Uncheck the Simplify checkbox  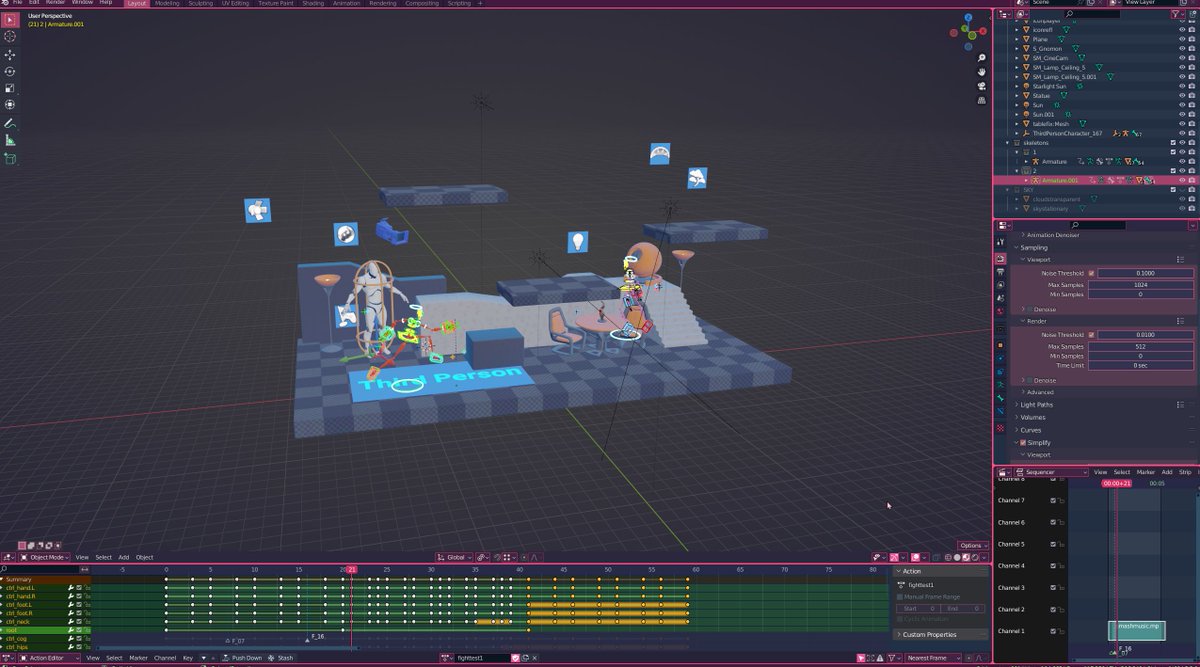pos(1023,442)
